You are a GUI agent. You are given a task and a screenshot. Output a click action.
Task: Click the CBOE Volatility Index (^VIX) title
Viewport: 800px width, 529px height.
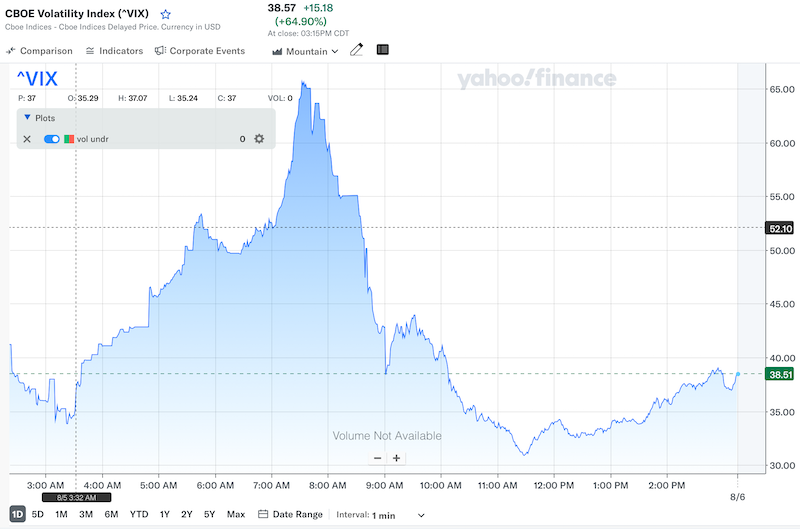click(x=77, y=14)
